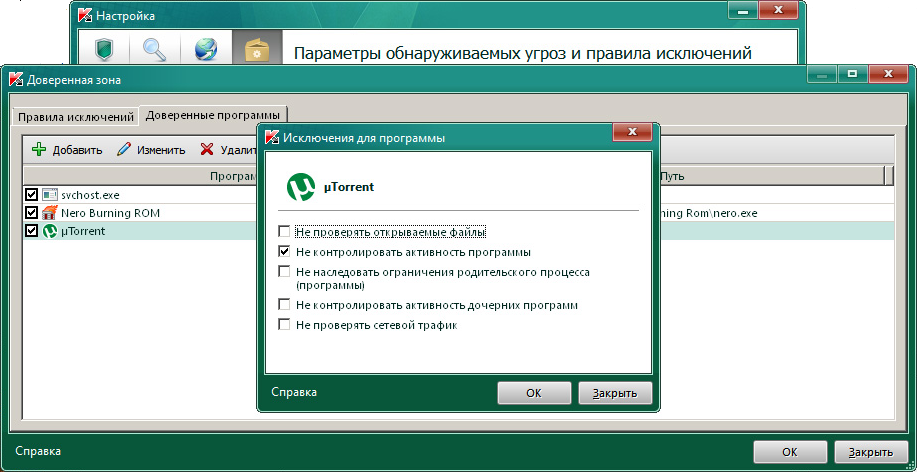The width and height of the screenshot is (917, 472).
Task: Untick the svchost.exe row checkbox
Action: (x=31, y=195)
